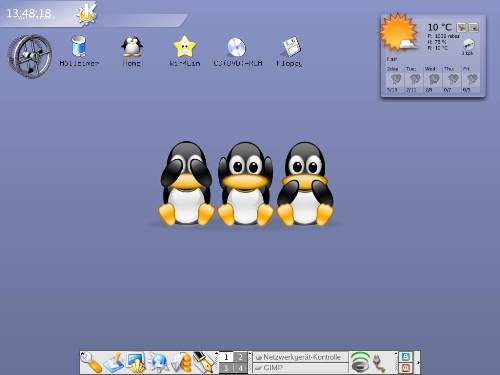Switch to virtual desktop 2
500x375 pixels.
coord(240,357)
